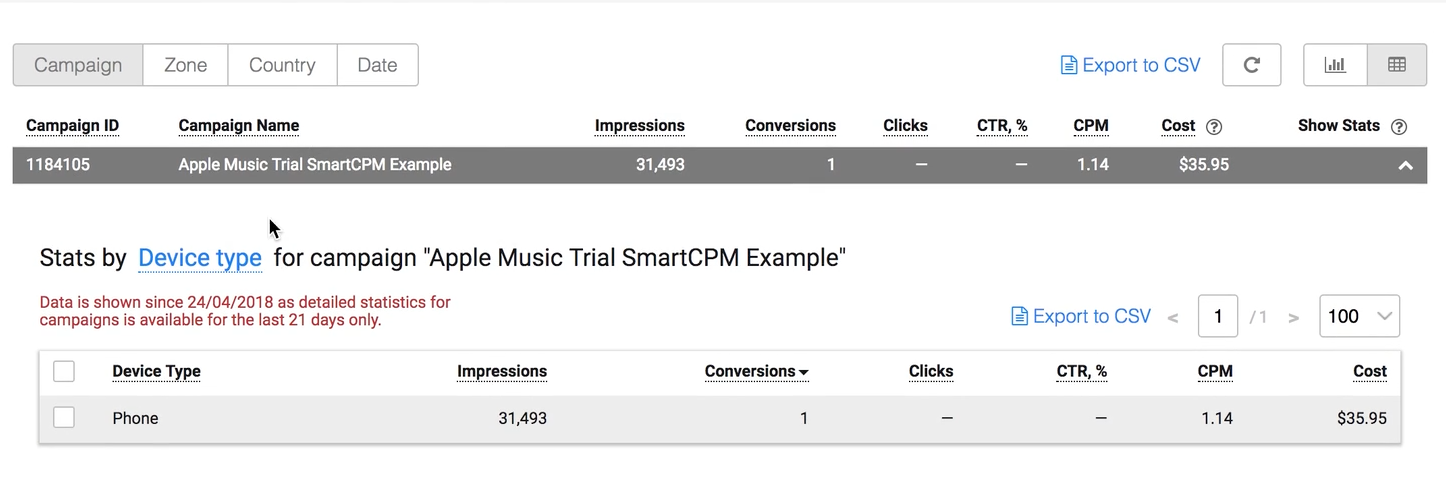Image resolution: width=1446 pixels, height=493 pixels.
Task: Open the Cost help question-mark icon
Action: pyautogui.click(x=1214, y=126)
